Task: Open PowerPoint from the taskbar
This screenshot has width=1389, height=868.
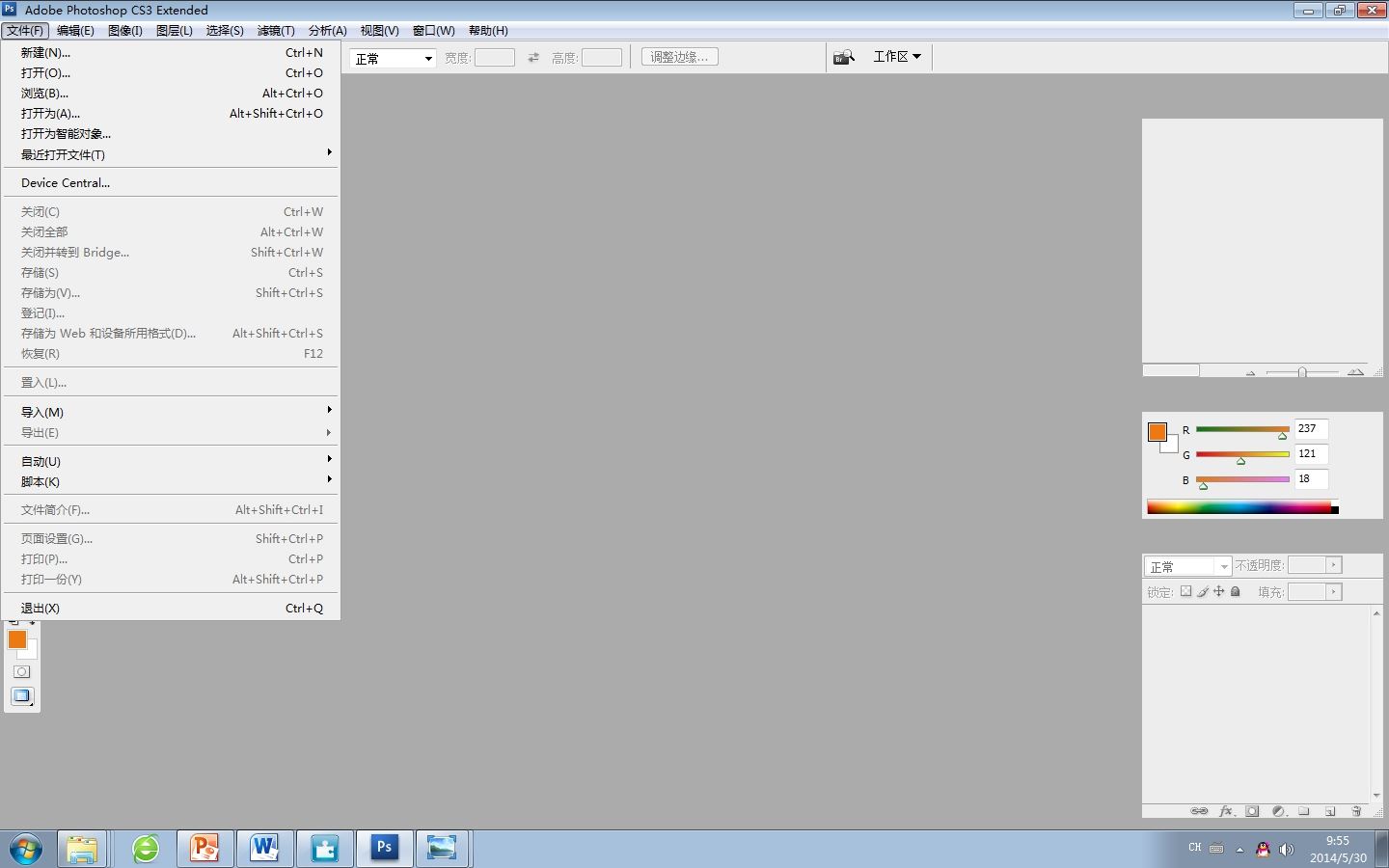Action: pyautogui.click(x=204, y=849)
